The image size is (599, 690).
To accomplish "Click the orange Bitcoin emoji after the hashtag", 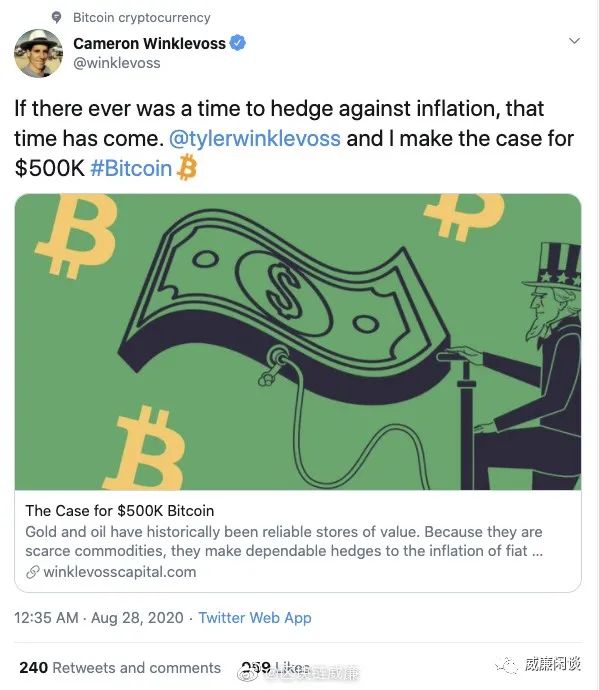I will click(187, 168).
